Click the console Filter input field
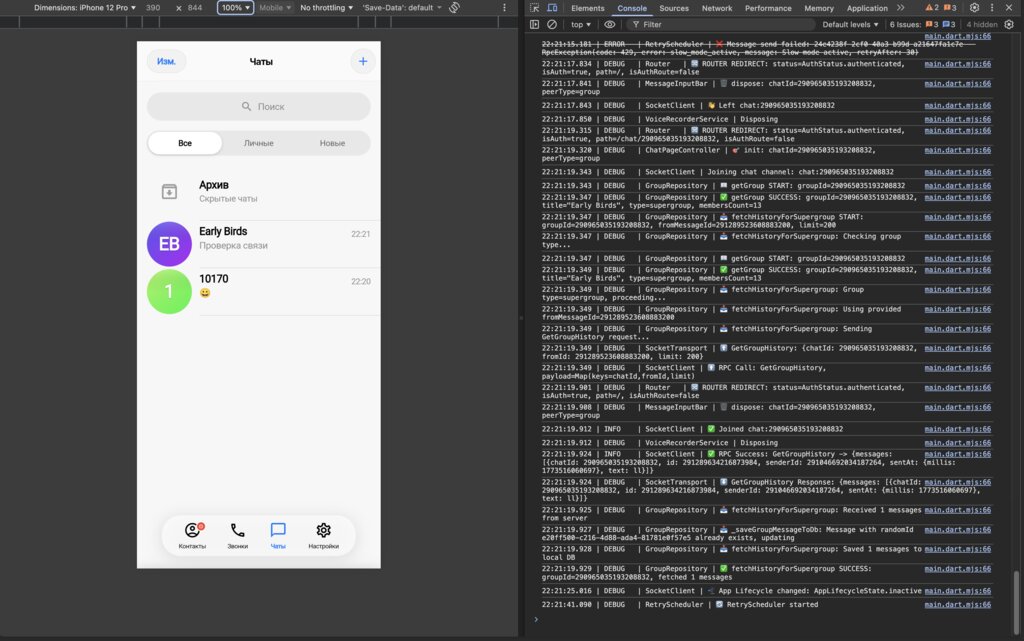1024x641 pixels. click(x=722, y=24)
